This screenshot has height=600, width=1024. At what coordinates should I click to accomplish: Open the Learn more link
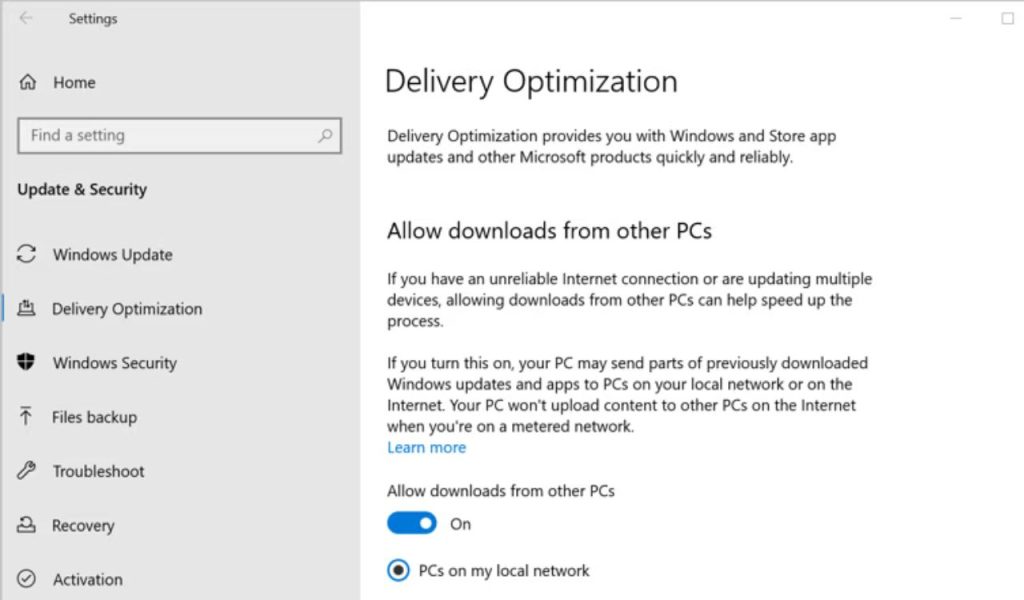[426, 448]
